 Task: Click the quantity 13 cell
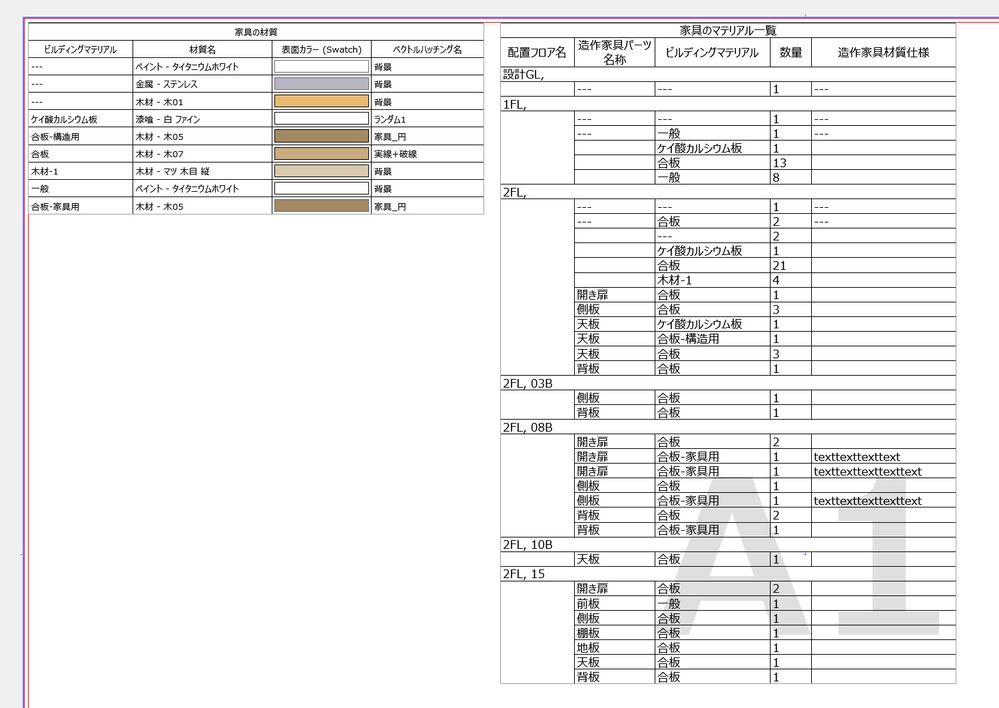[791, 163]
